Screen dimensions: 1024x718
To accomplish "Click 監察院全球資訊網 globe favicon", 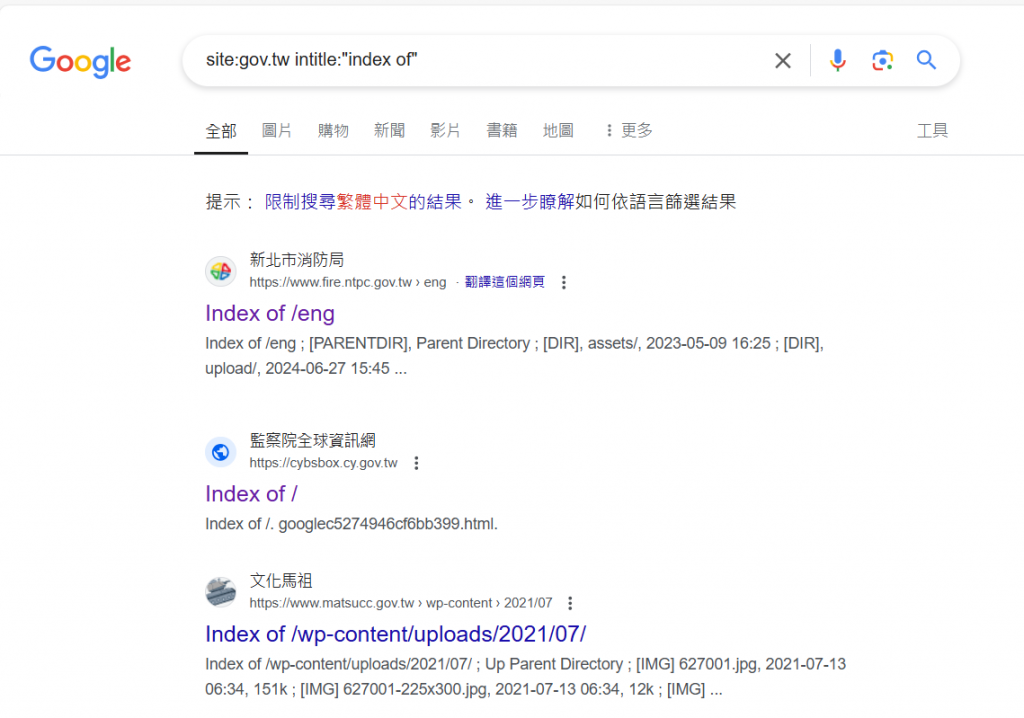I will pyautogui.click(x=221, y=452).
